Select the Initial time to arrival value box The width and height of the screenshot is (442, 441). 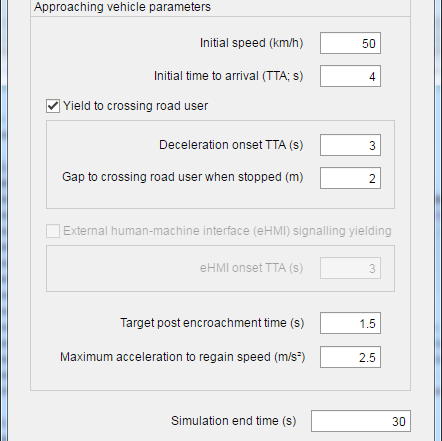[350, 76]
